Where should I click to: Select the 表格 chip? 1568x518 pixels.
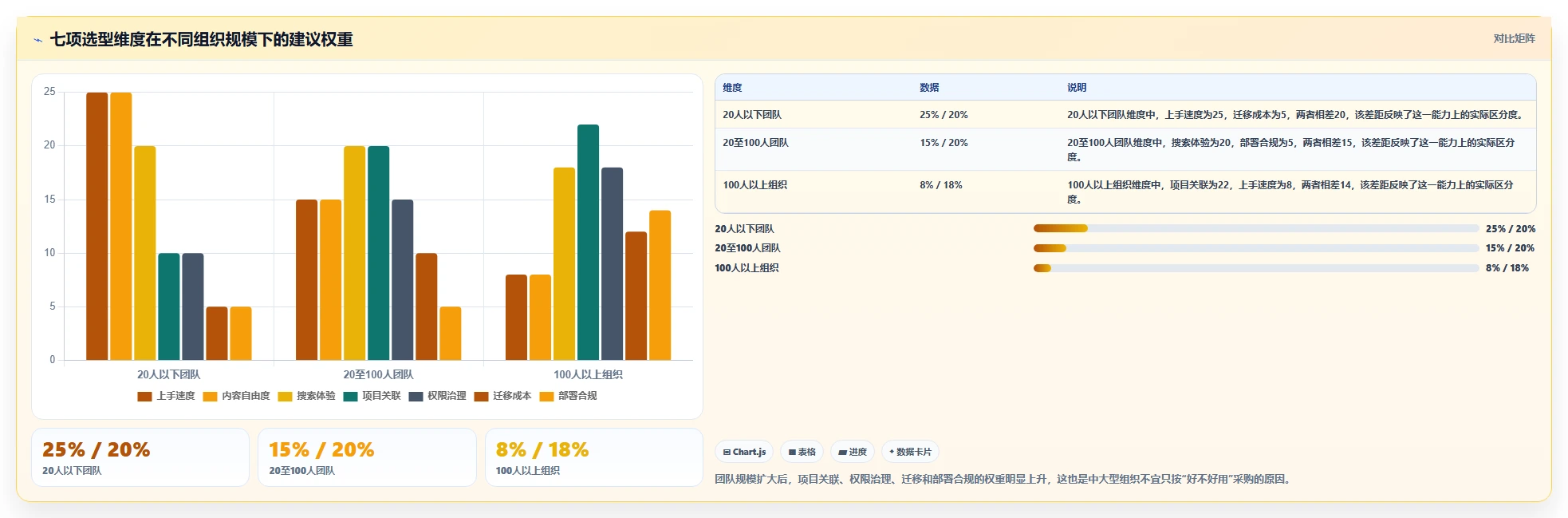pyautogui.click(x=802, y=452)
